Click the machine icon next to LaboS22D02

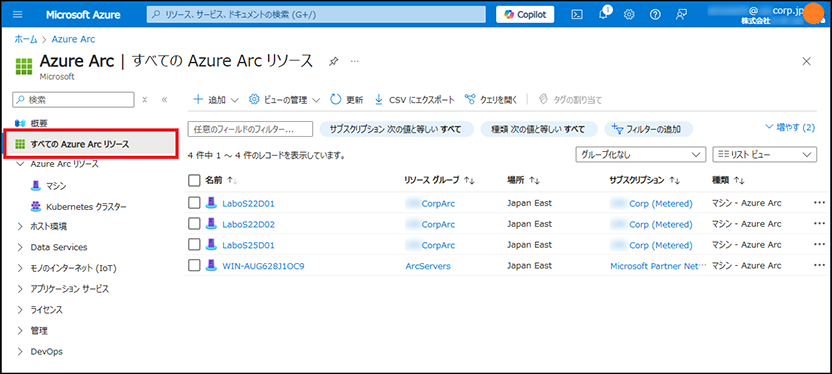click(211, 224)
